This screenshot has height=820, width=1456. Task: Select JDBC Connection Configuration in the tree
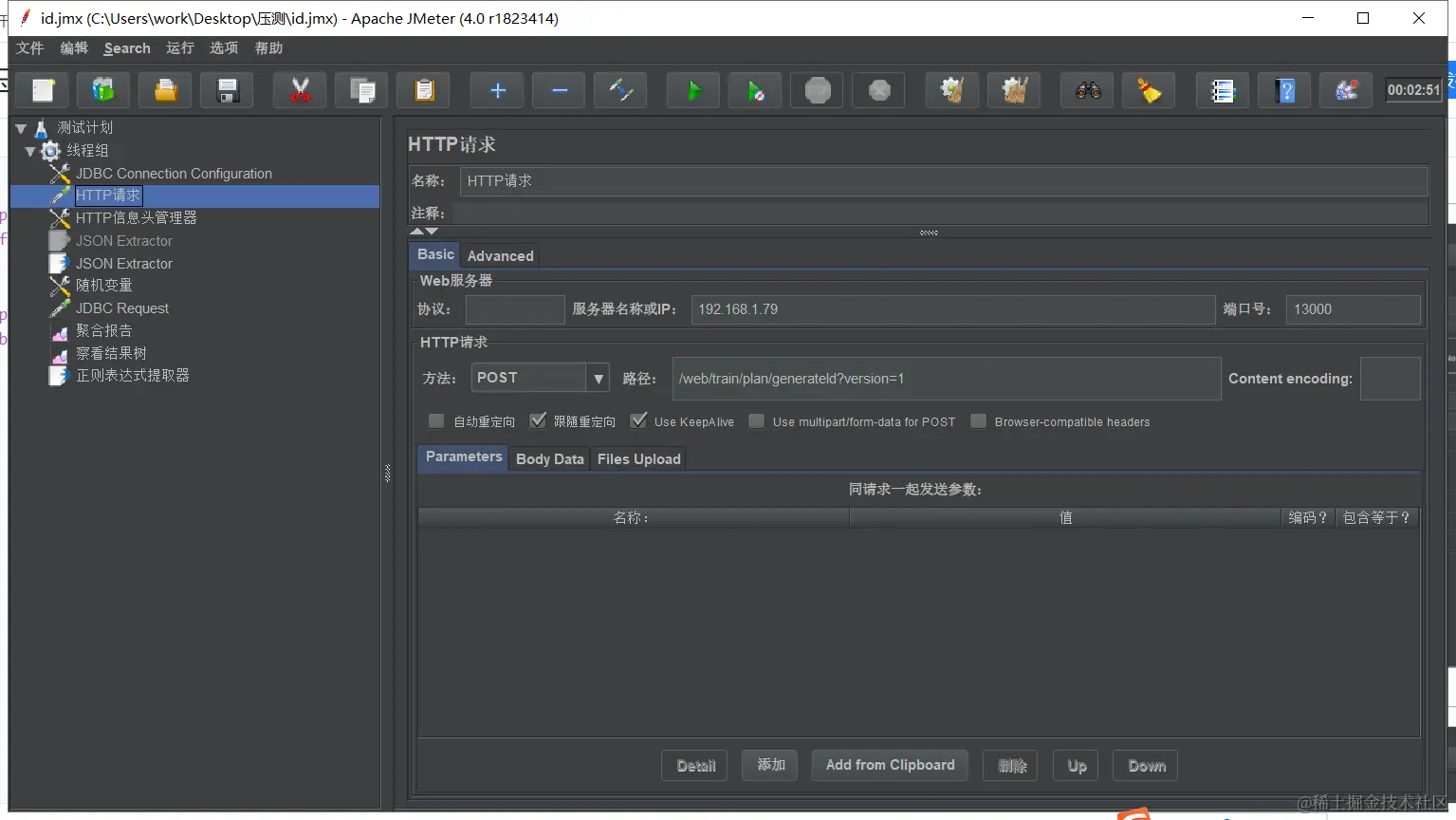click(174, 174)
